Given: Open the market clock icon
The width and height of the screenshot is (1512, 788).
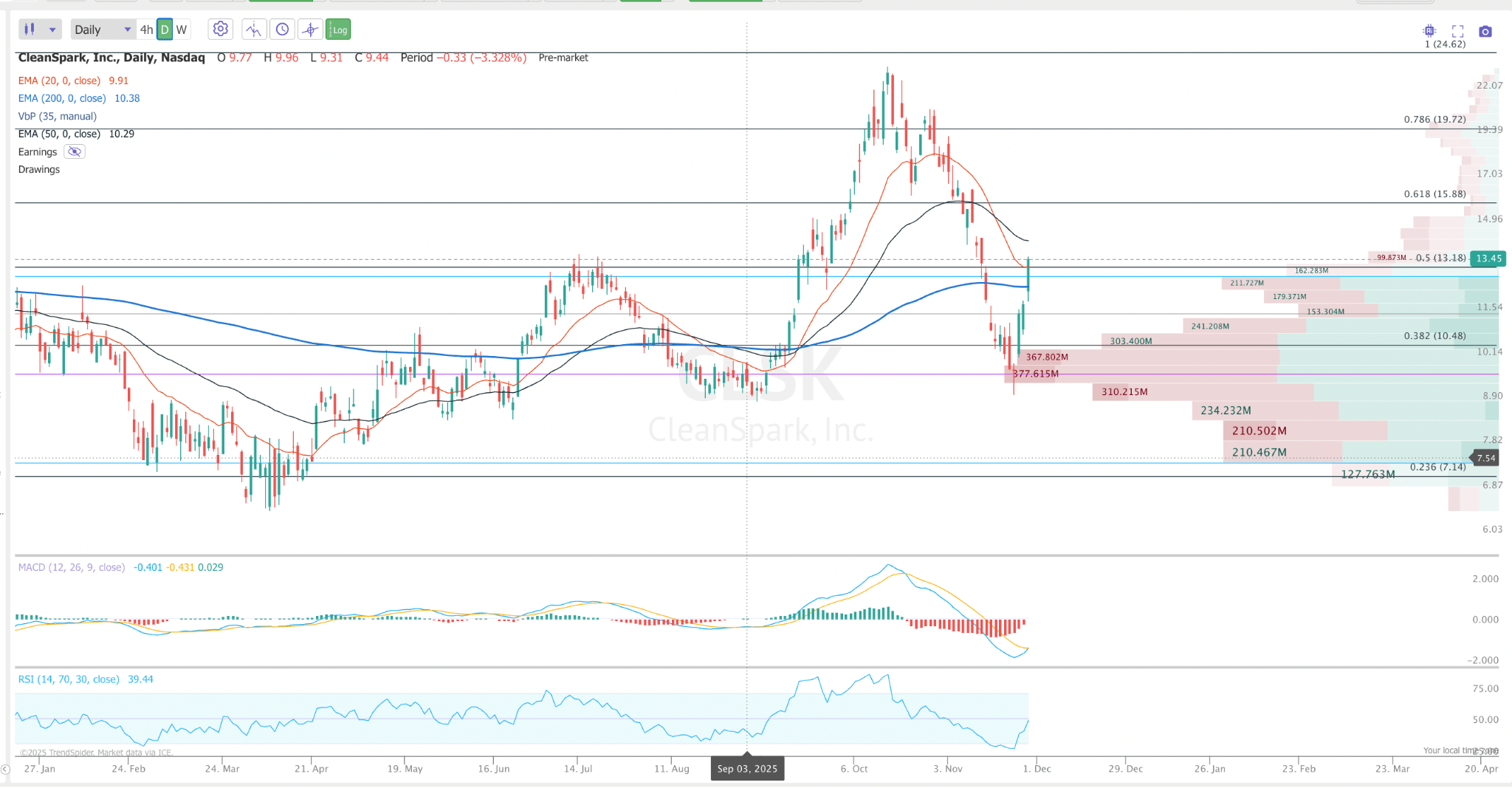Looking at the screenshot, I should [x=283, y=29].
